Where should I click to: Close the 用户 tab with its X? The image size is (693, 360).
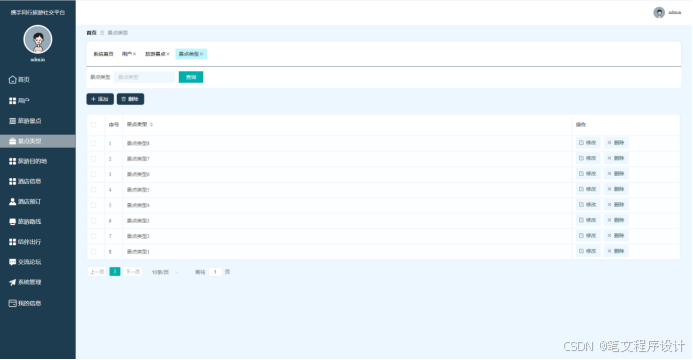[134, 54]
